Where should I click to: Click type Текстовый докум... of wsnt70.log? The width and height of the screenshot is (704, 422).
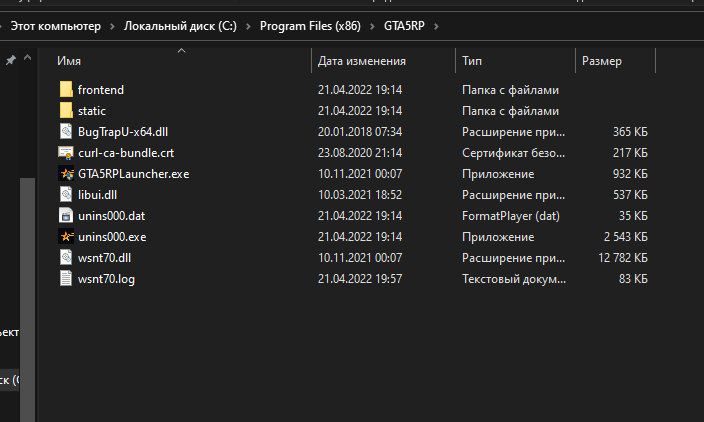point(514,279)
